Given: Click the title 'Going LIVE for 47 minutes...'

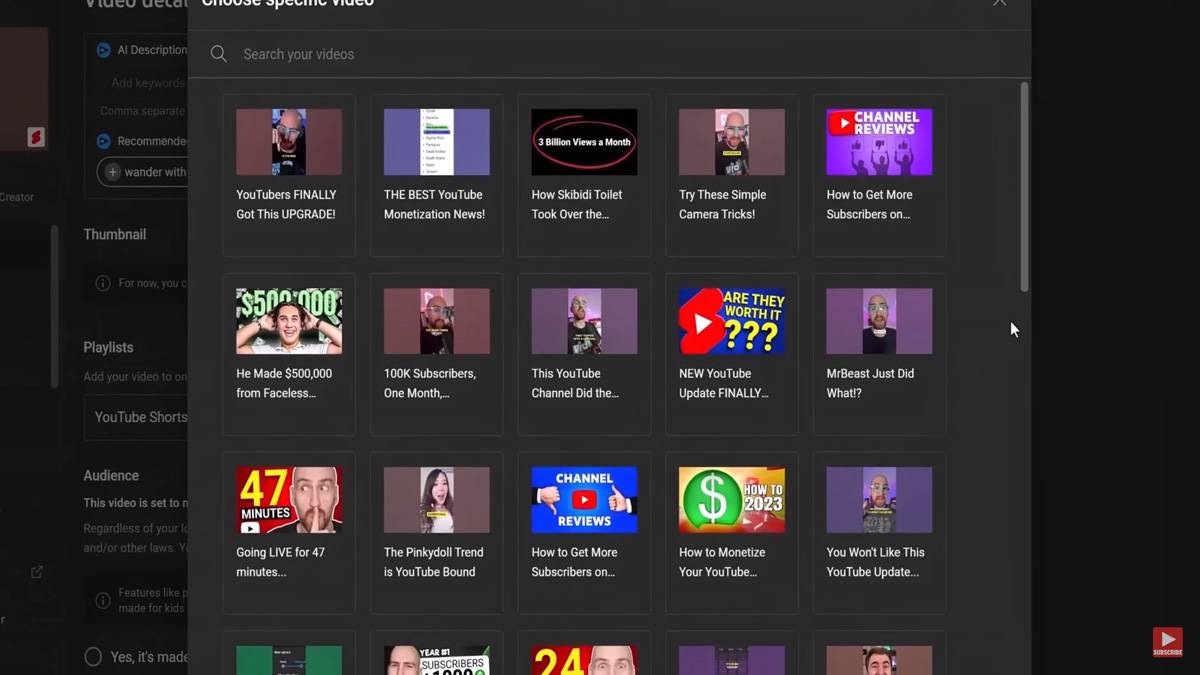Looking at the screenshot, I should [x=279, y=562].
